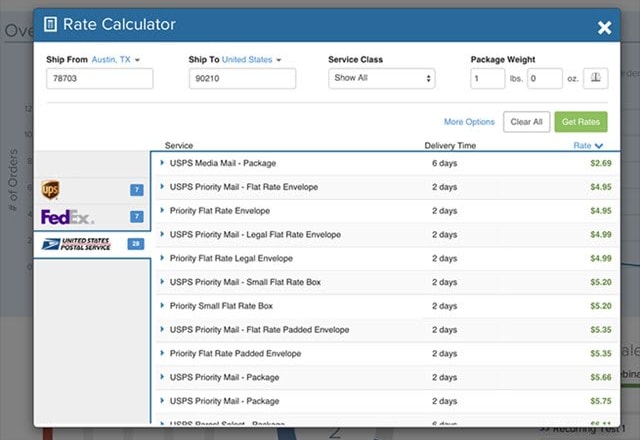Expand USPS Media Mail - Package row

(x=162, y=163)
